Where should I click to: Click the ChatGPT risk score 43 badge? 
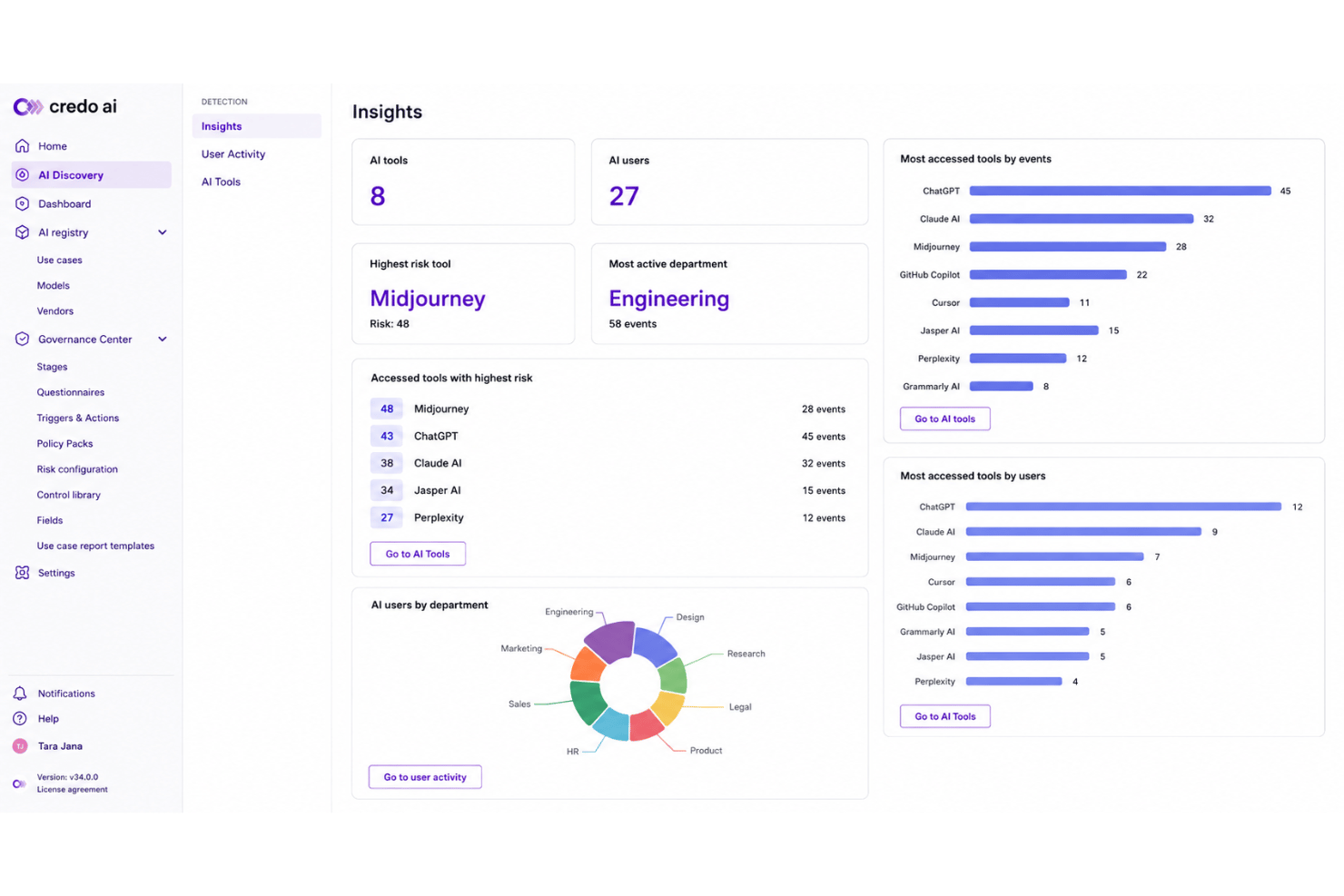point(387,437)
